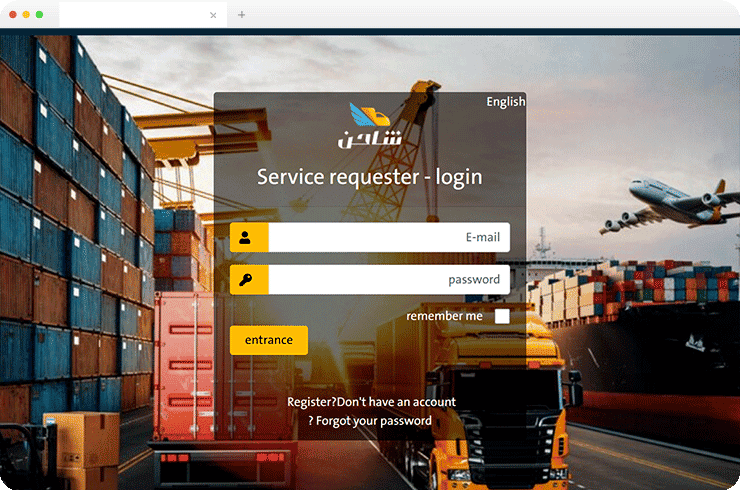Click the Shahin logo above the login title
740x490 pixels.
[x=370, y=127]
